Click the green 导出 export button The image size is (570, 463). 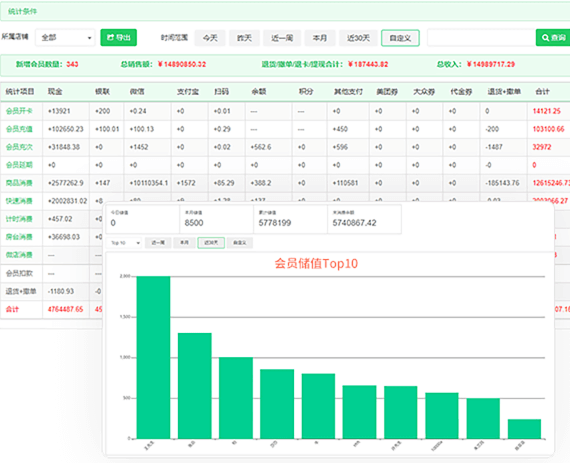[x=119, y=37]
